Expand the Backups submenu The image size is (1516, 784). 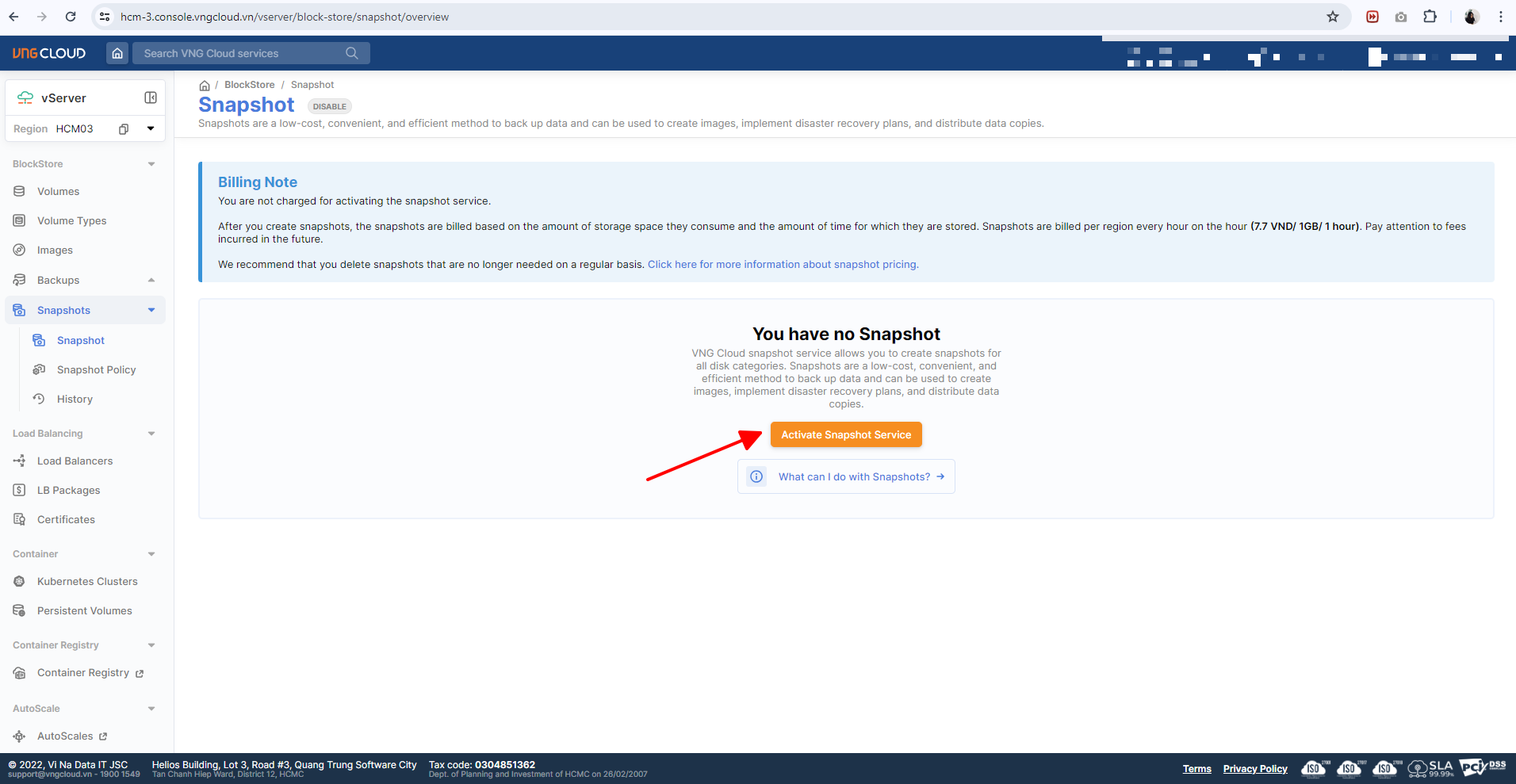point(151,280)
